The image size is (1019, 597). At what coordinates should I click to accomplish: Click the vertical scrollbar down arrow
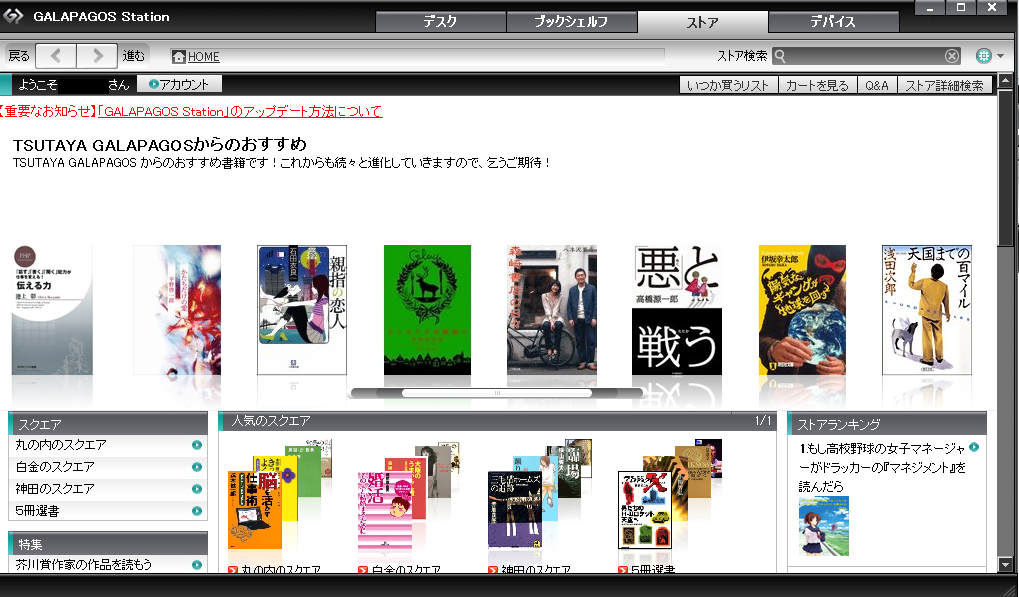(1005, 565)
